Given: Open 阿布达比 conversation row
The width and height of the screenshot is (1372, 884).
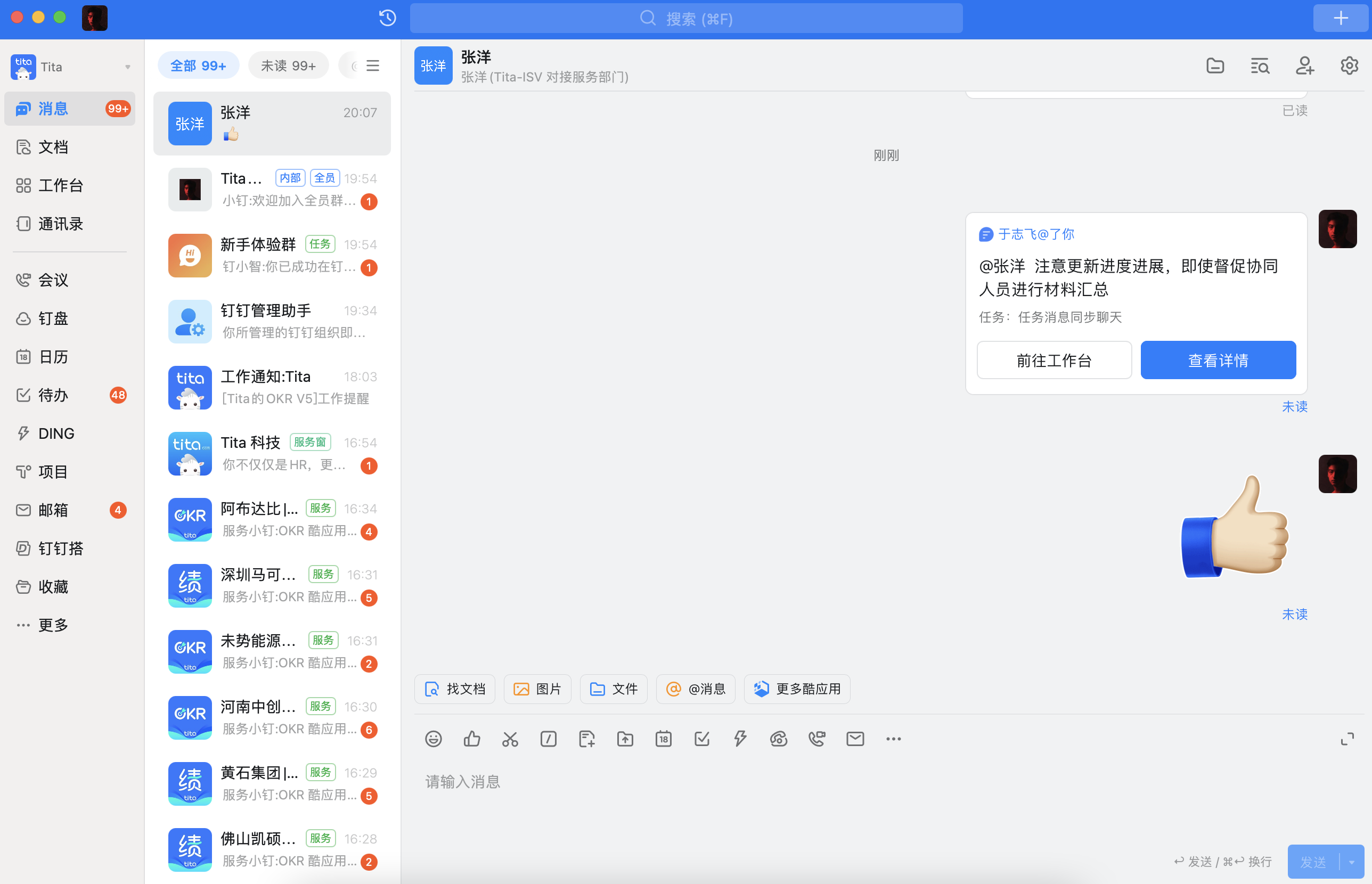Looking at the screenshot, I should pyautogui.click(x=272, y=520).
